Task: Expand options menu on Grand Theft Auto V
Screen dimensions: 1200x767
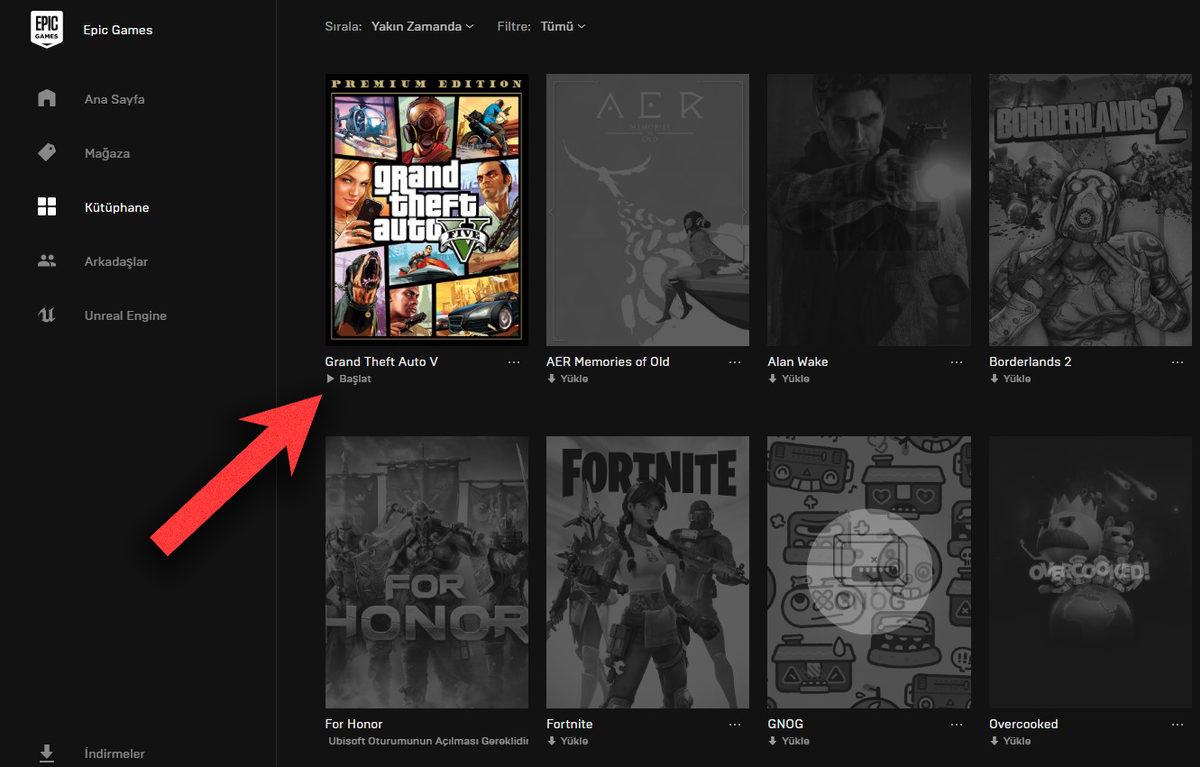Action: pos(514,362)
